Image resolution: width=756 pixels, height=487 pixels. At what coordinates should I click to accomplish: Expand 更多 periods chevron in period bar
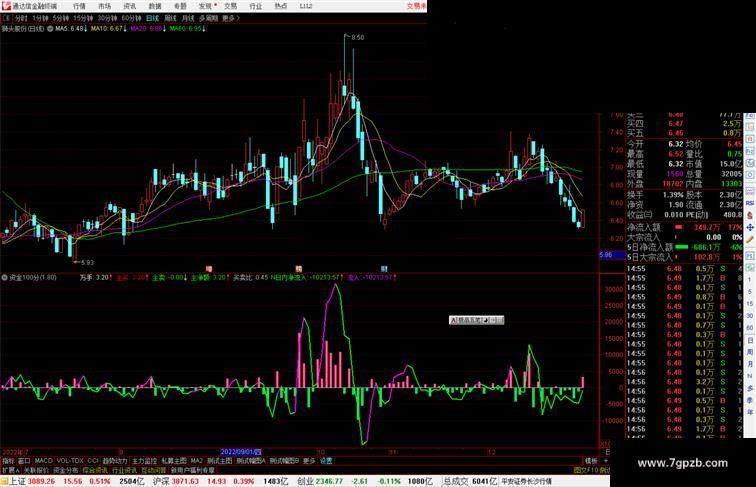(231, 18)
